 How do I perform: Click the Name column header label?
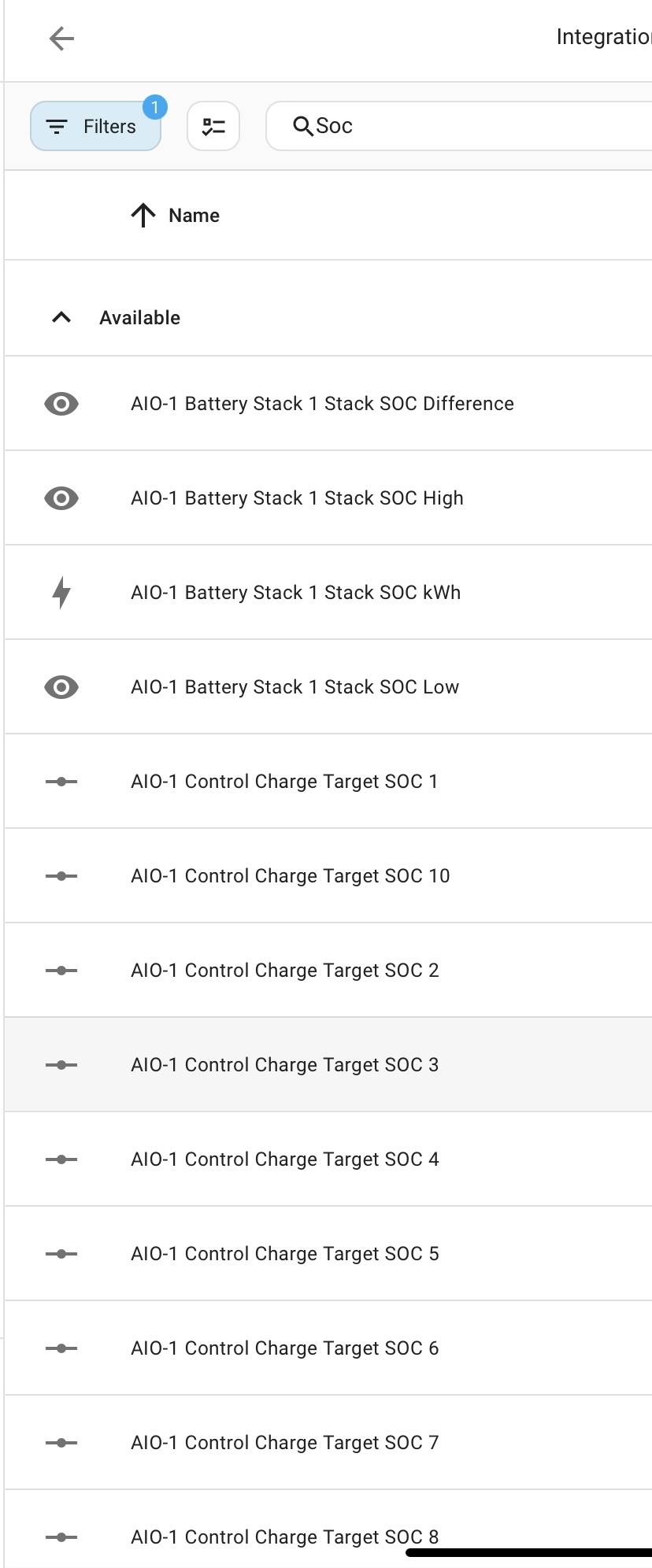tap(194, 216)
